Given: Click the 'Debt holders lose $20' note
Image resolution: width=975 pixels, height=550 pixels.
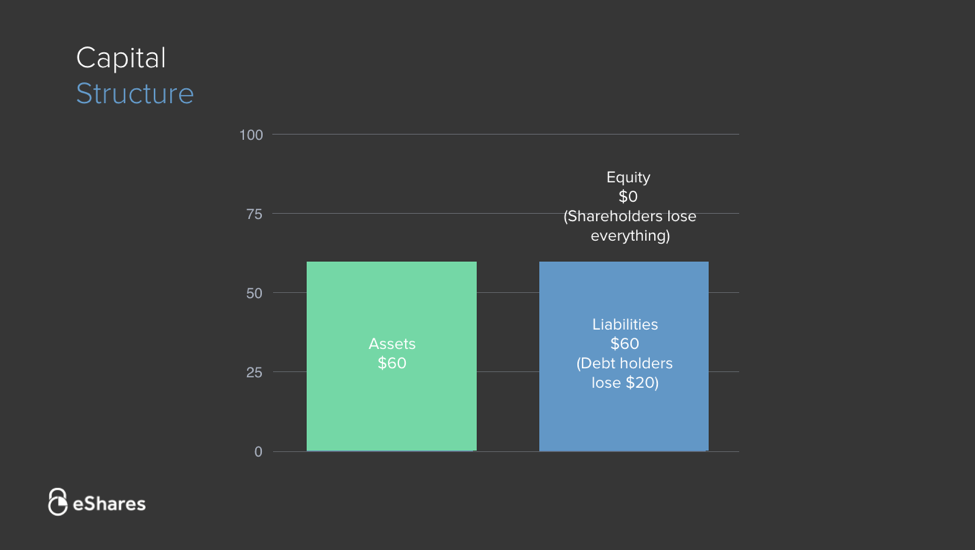Looking at the screenshot, I should [x=625, y=373].
